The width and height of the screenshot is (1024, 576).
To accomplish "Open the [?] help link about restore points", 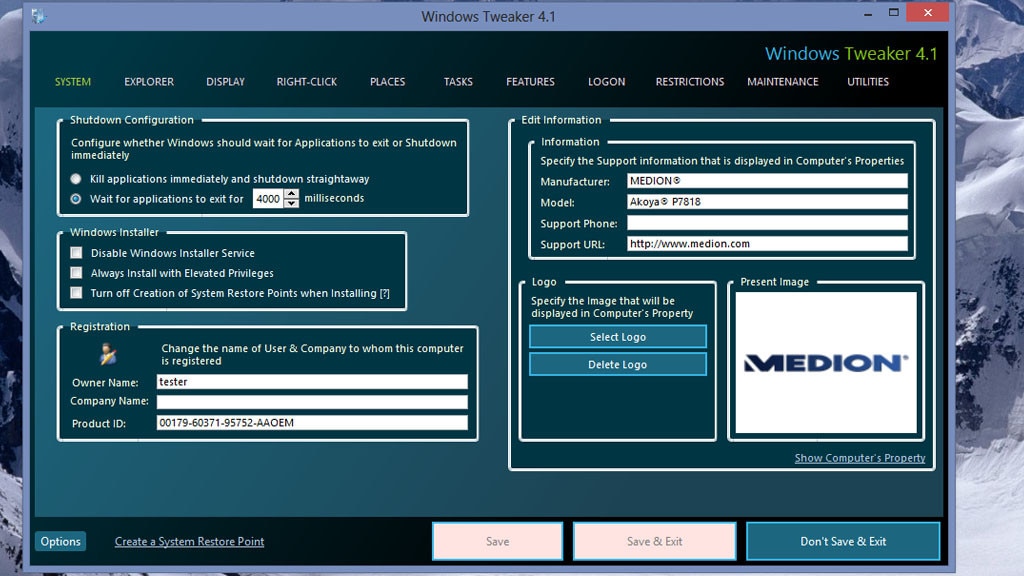I will 387,293.
